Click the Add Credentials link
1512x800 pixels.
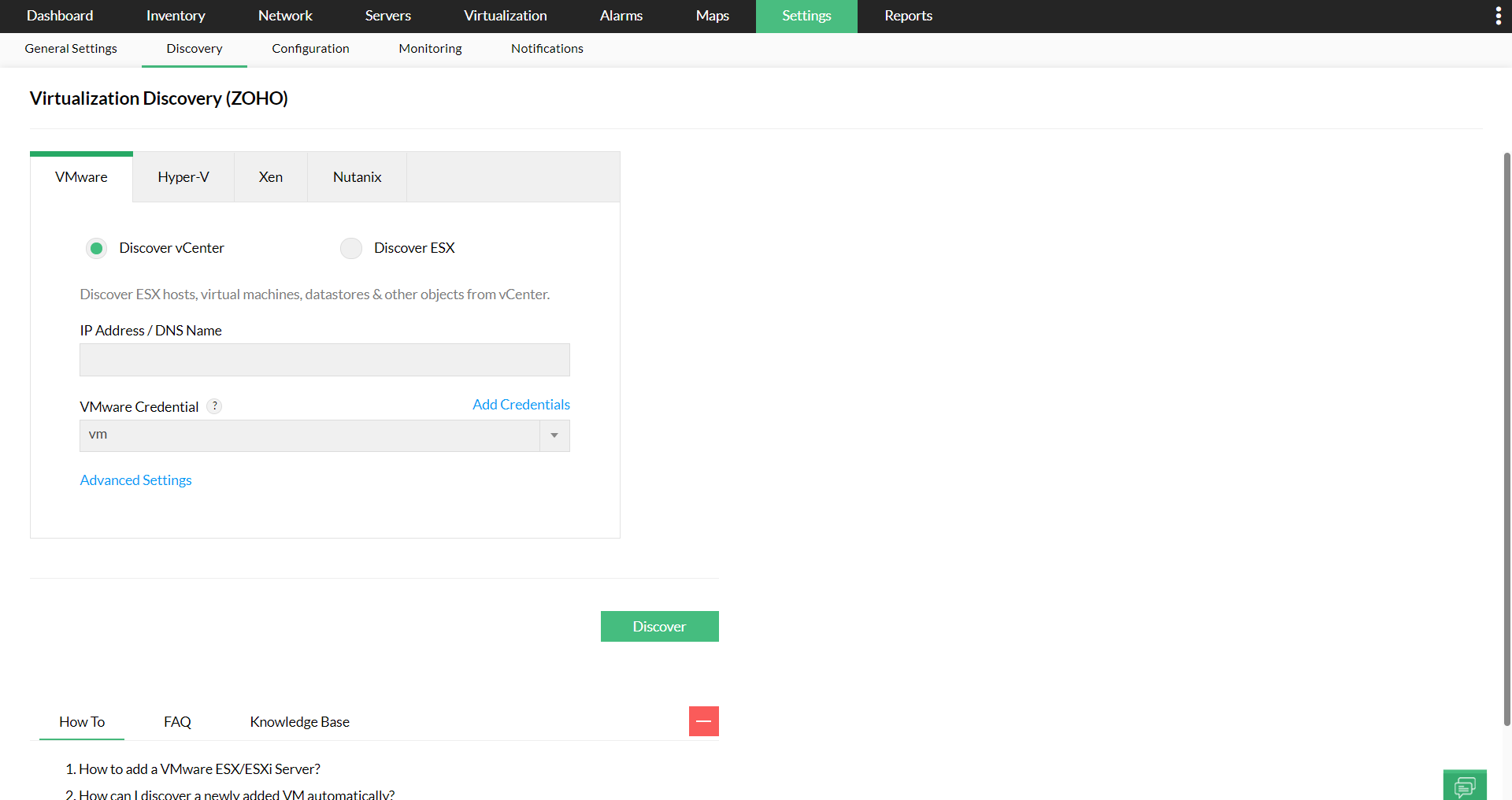point(521,405)
